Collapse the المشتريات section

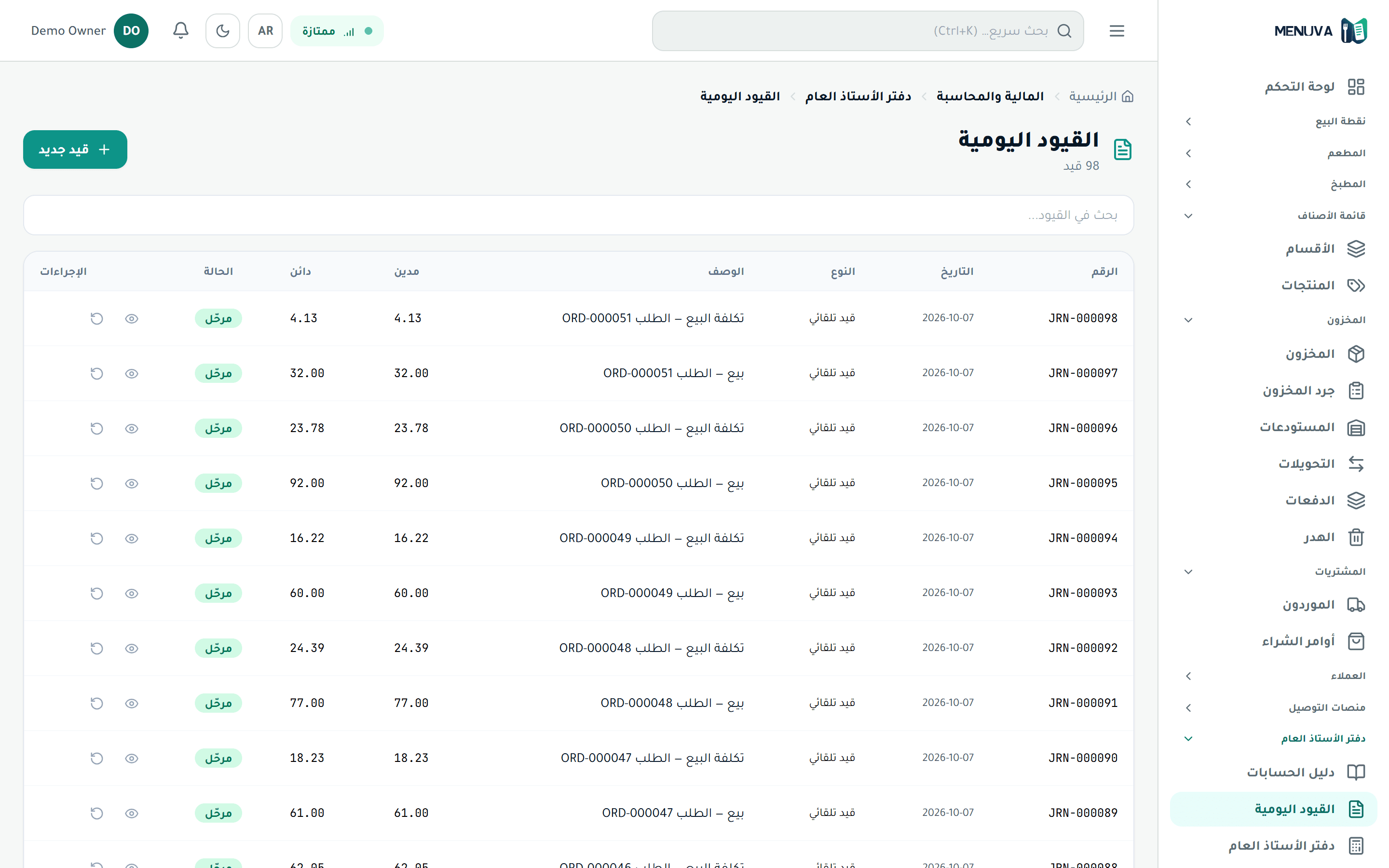[x=1273, y=572]
